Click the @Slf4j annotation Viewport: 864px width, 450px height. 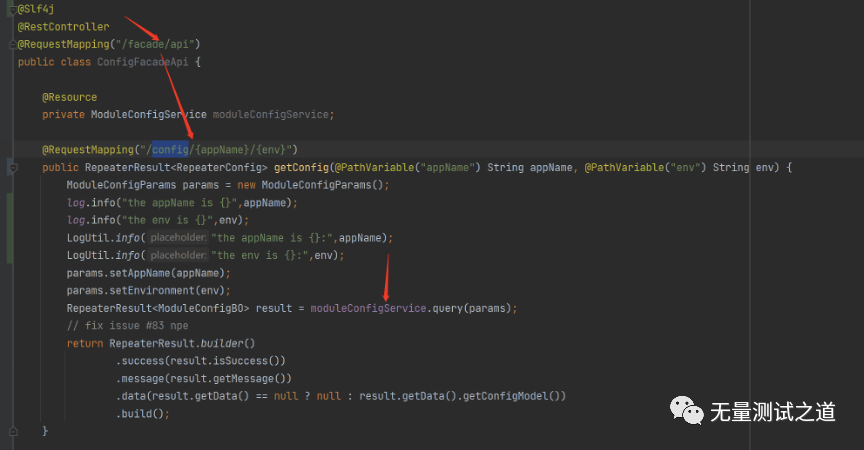[36, 9]
